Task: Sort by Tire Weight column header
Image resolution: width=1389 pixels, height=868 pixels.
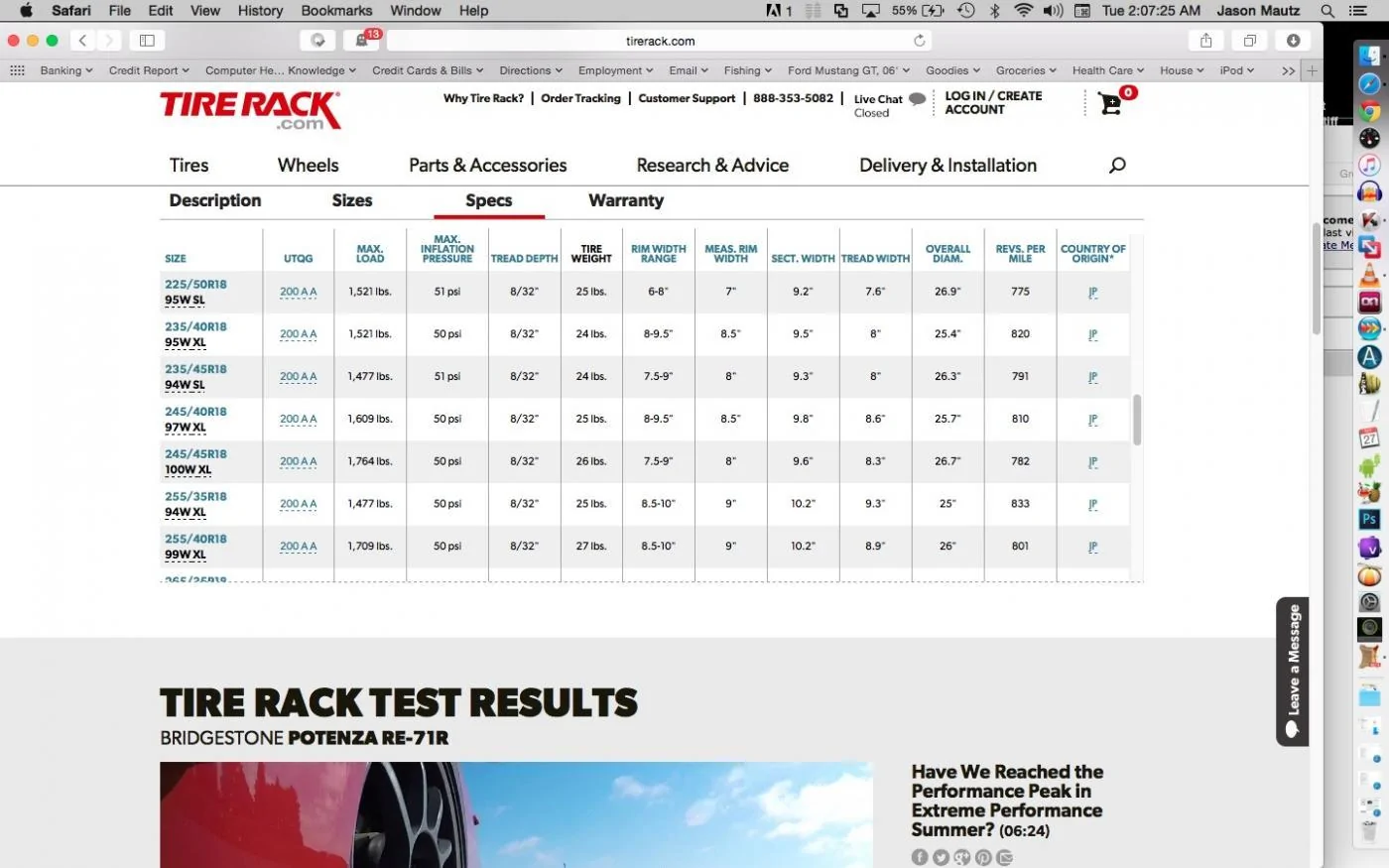Action: [x=591, y=254]
